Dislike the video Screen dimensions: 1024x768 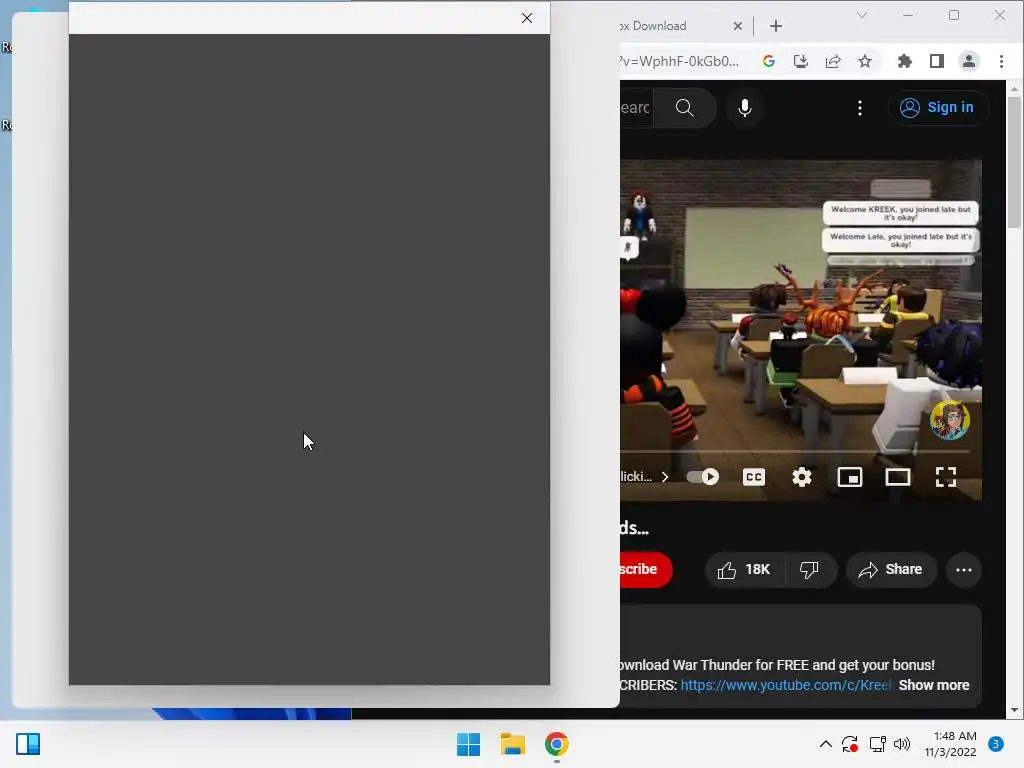(809, 570)
